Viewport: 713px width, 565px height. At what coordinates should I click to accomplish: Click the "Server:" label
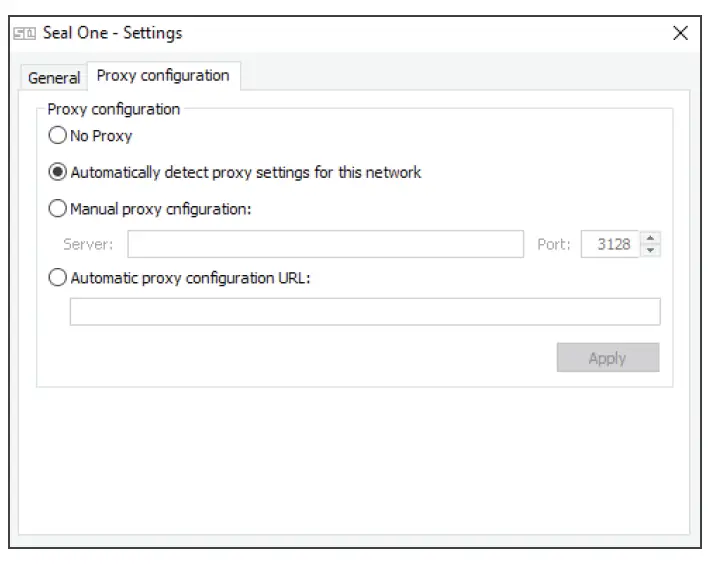coord(88,244)
